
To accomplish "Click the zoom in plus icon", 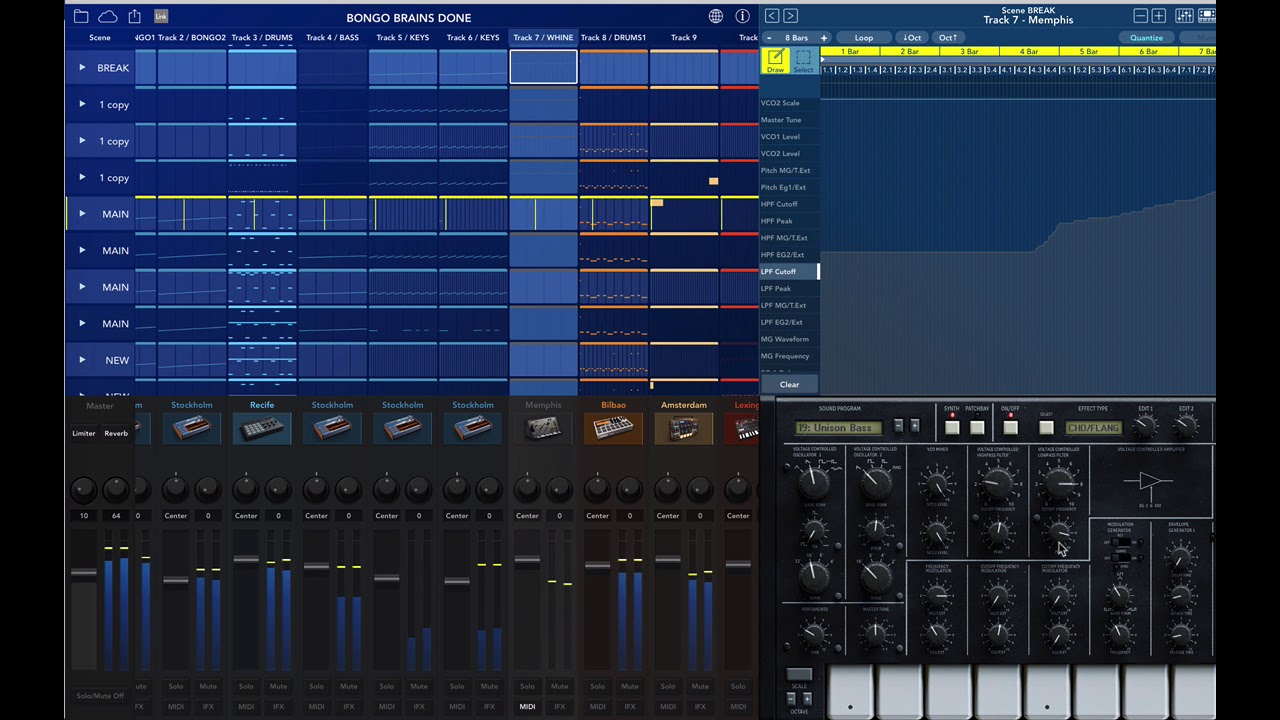I will point(1158,16).
